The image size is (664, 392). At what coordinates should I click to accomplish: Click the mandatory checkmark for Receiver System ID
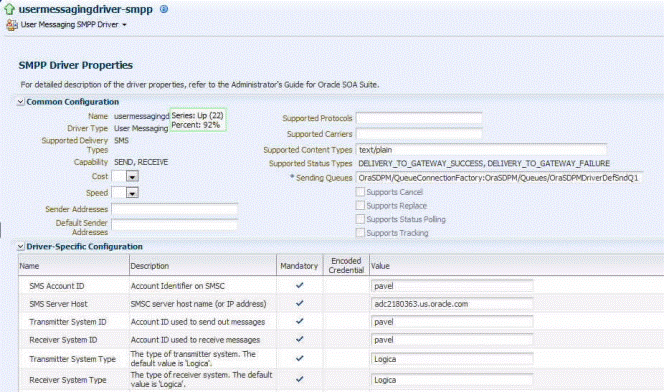[x=299, y=339]
